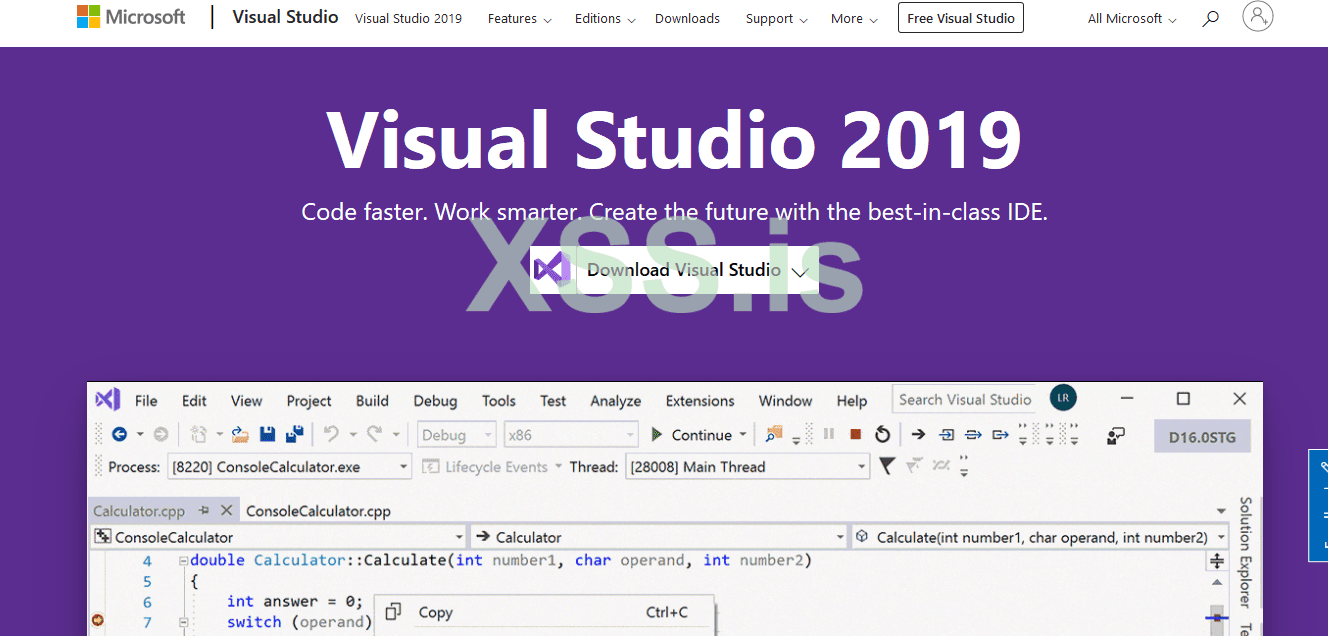1328x636 pixels.
Task: Click the Navigate Backward blue arrow icon
Action: tap(119, 434)
